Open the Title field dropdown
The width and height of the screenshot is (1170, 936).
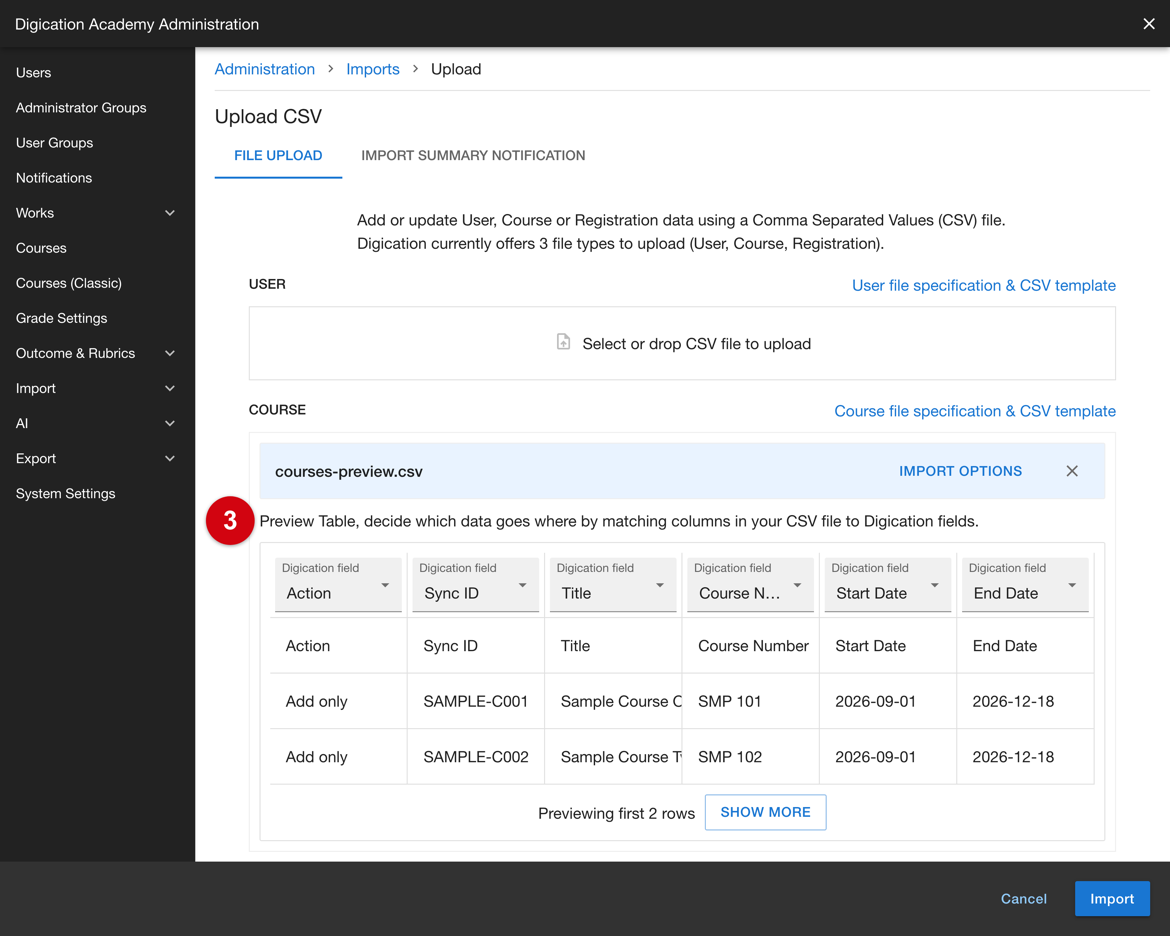coord(613,584)
